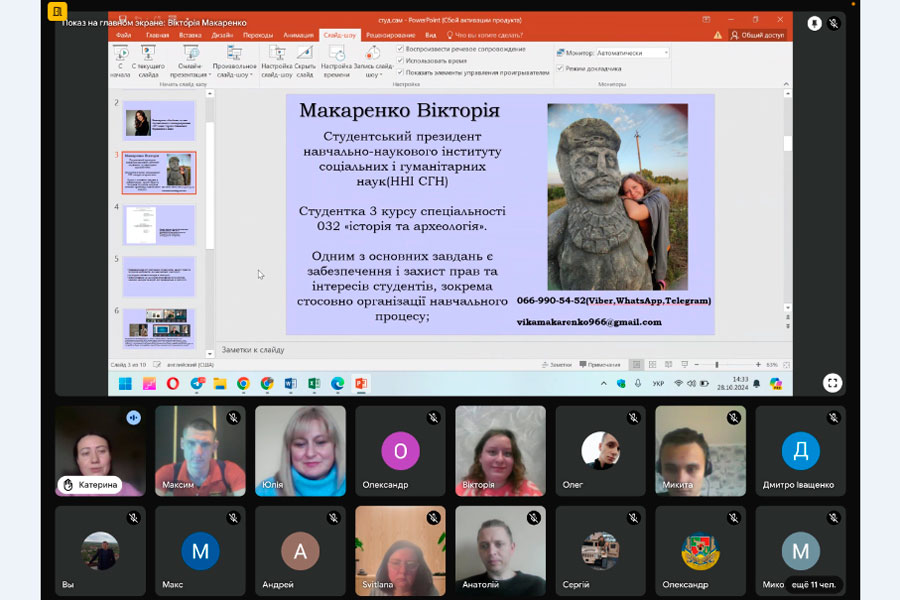Start slideshow from beginning icon

(x=120, y=55)
